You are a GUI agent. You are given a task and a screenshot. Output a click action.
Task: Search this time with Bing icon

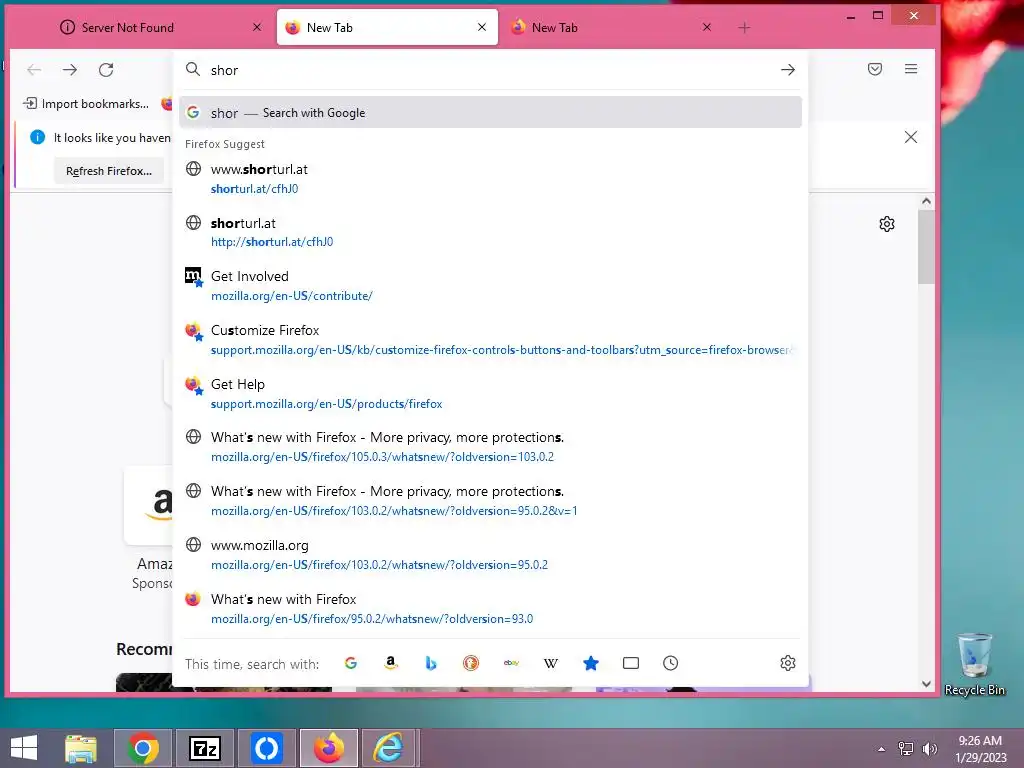(x=430, y=664)
